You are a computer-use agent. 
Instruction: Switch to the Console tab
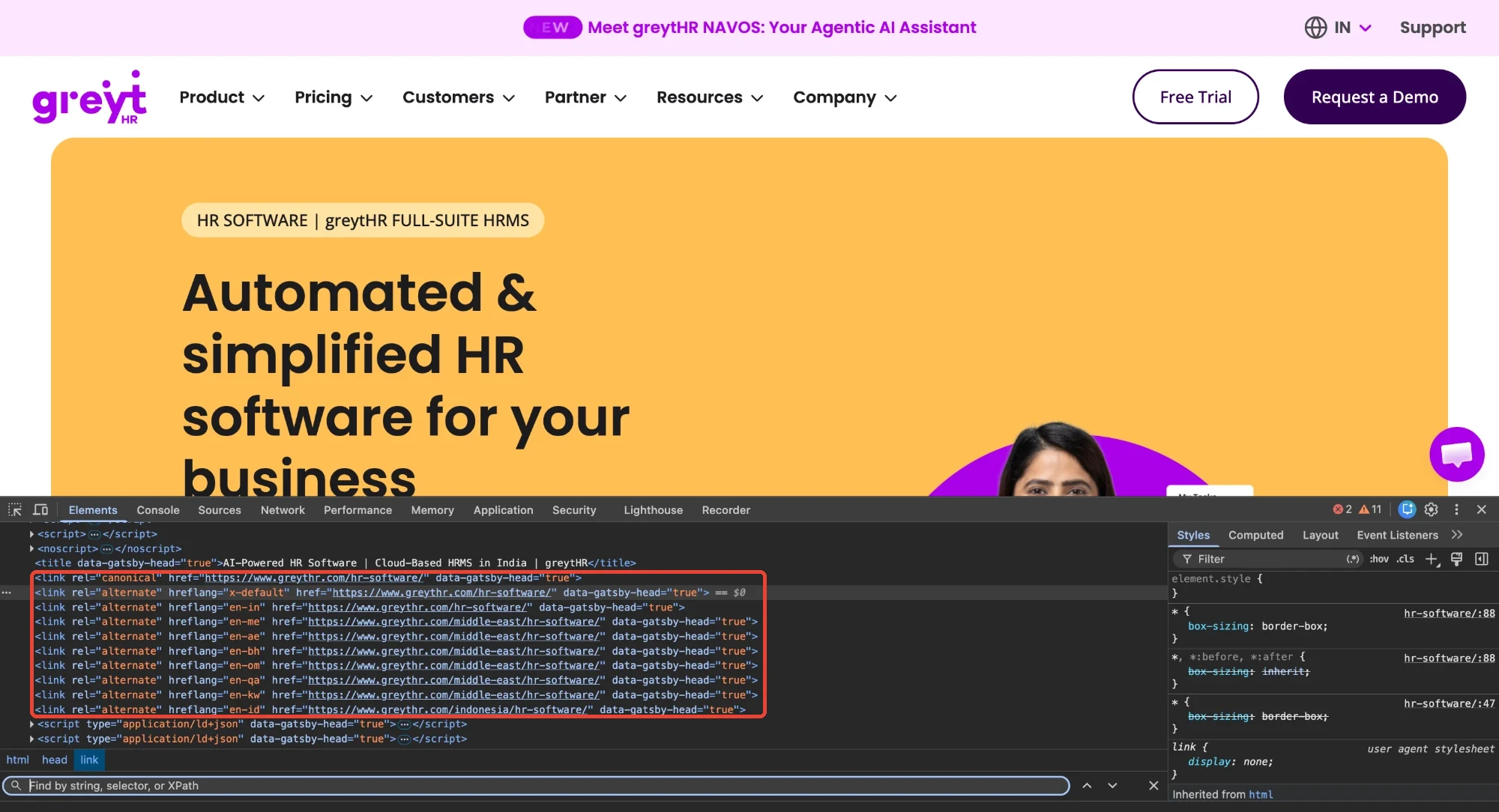[x=158, y=510]
